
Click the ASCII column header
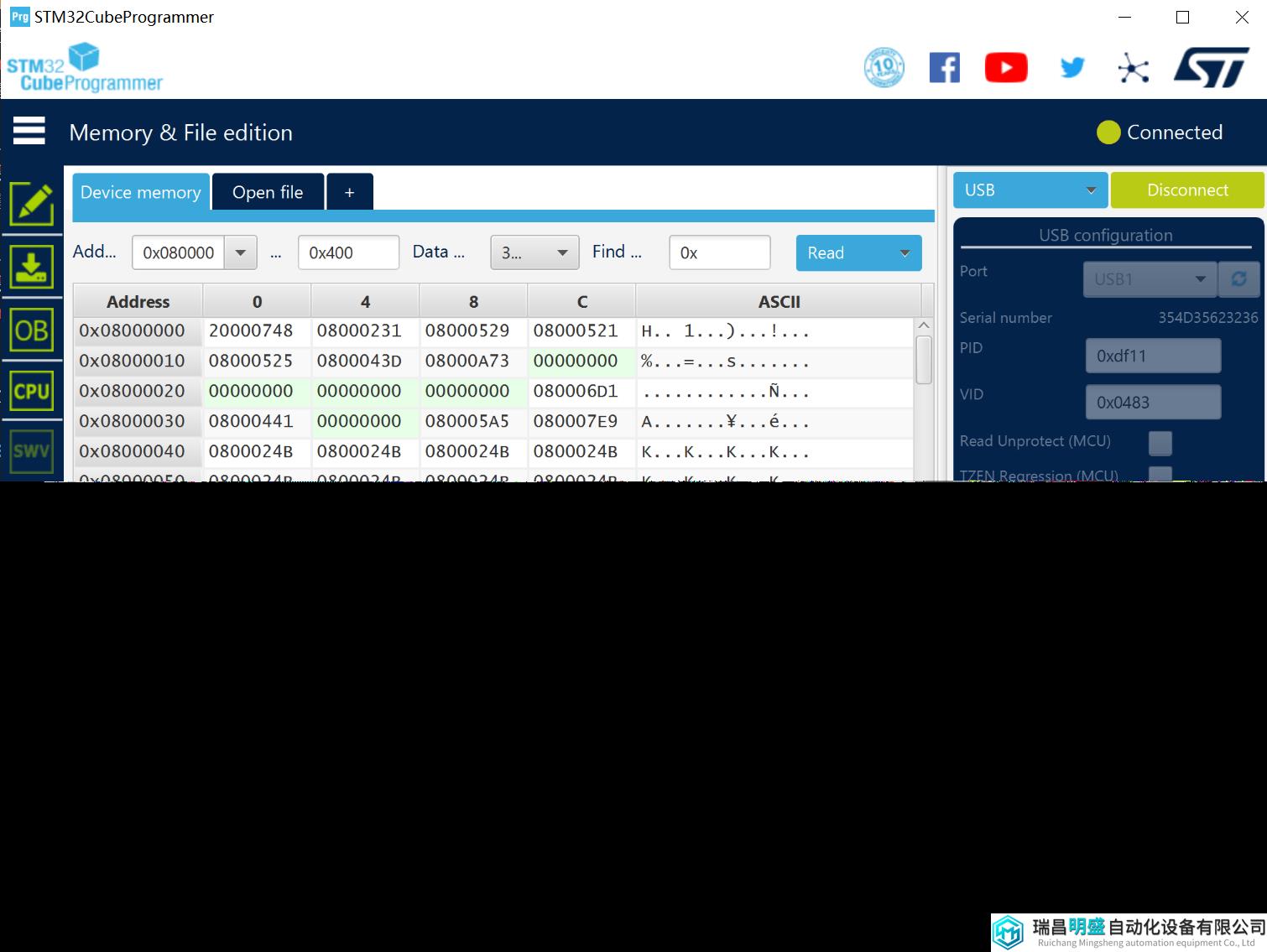click(779, 301)
